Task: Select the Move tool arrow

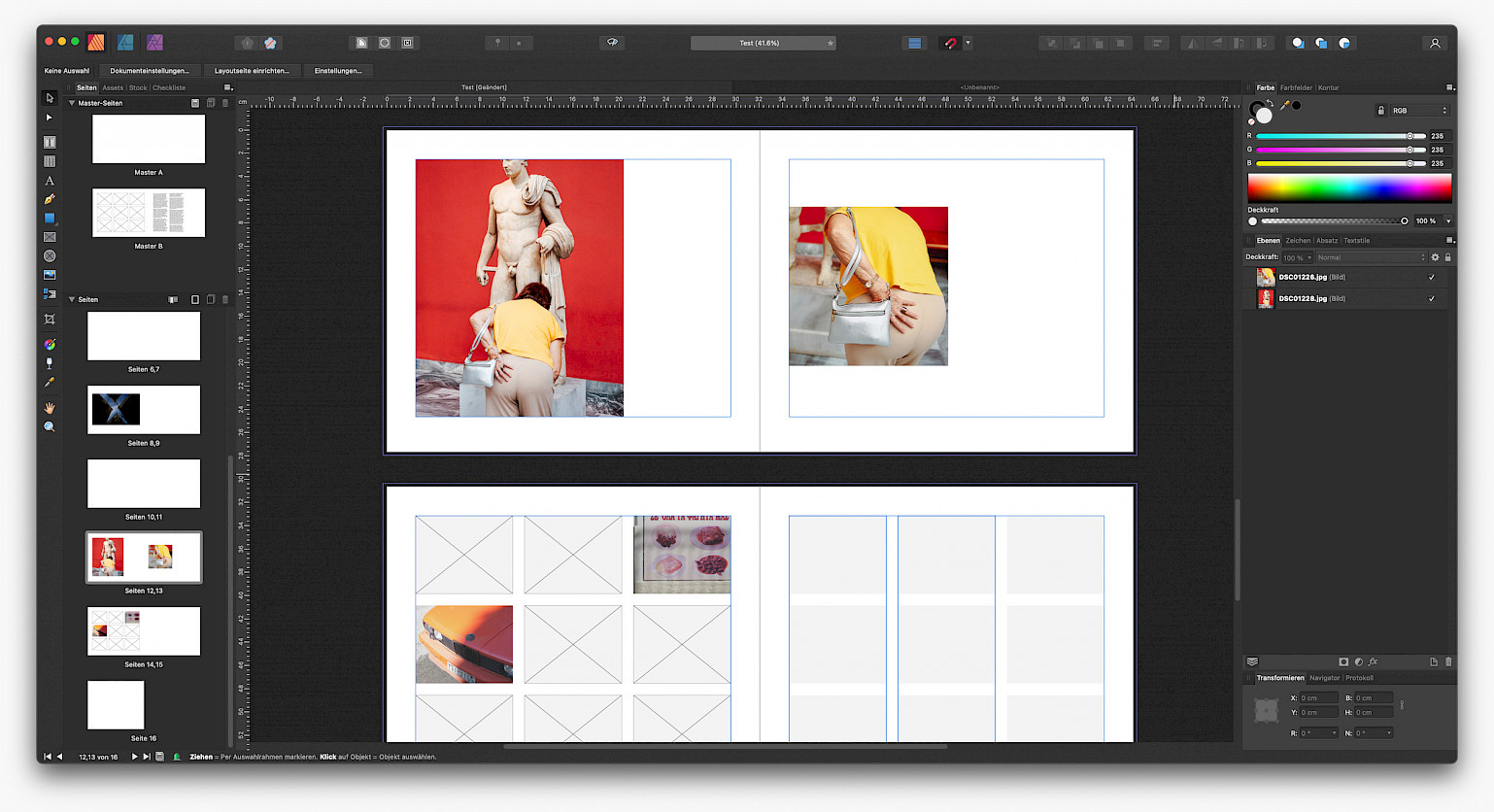Action: tap(50, 98)
